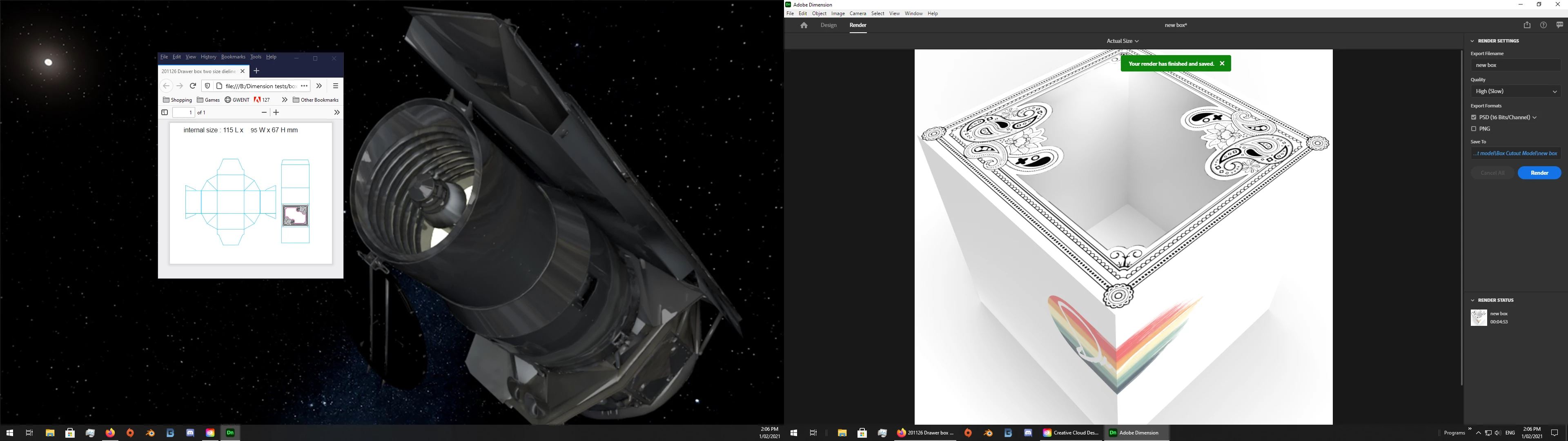Open the Share export icon
Image resolution: width=1568 pixels, height=441 pixels.
click(x=1527, y=25)
